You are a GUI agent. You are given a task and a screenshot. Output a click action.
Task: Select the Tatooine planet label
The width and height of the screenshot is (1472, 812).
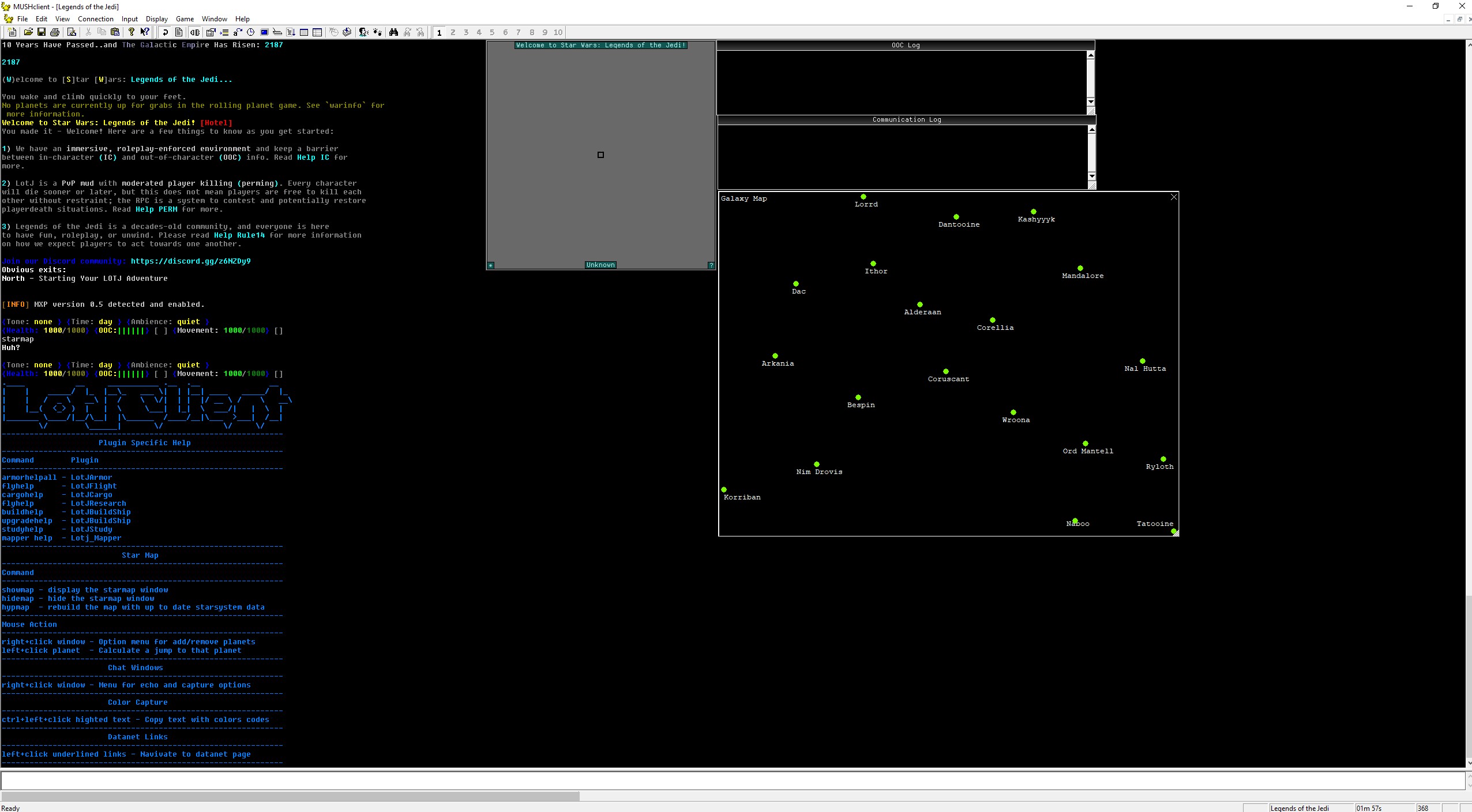1155,524
